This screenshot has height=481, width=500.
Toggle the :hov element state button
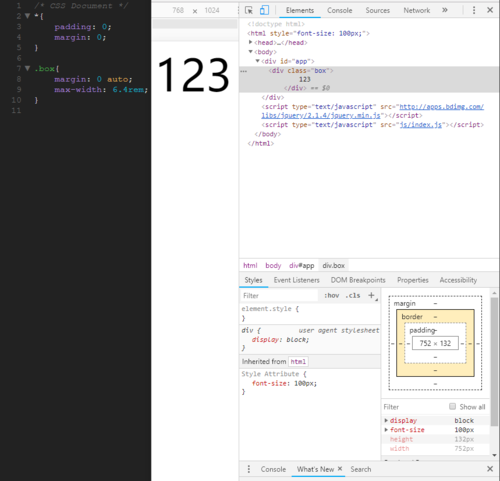332,295
